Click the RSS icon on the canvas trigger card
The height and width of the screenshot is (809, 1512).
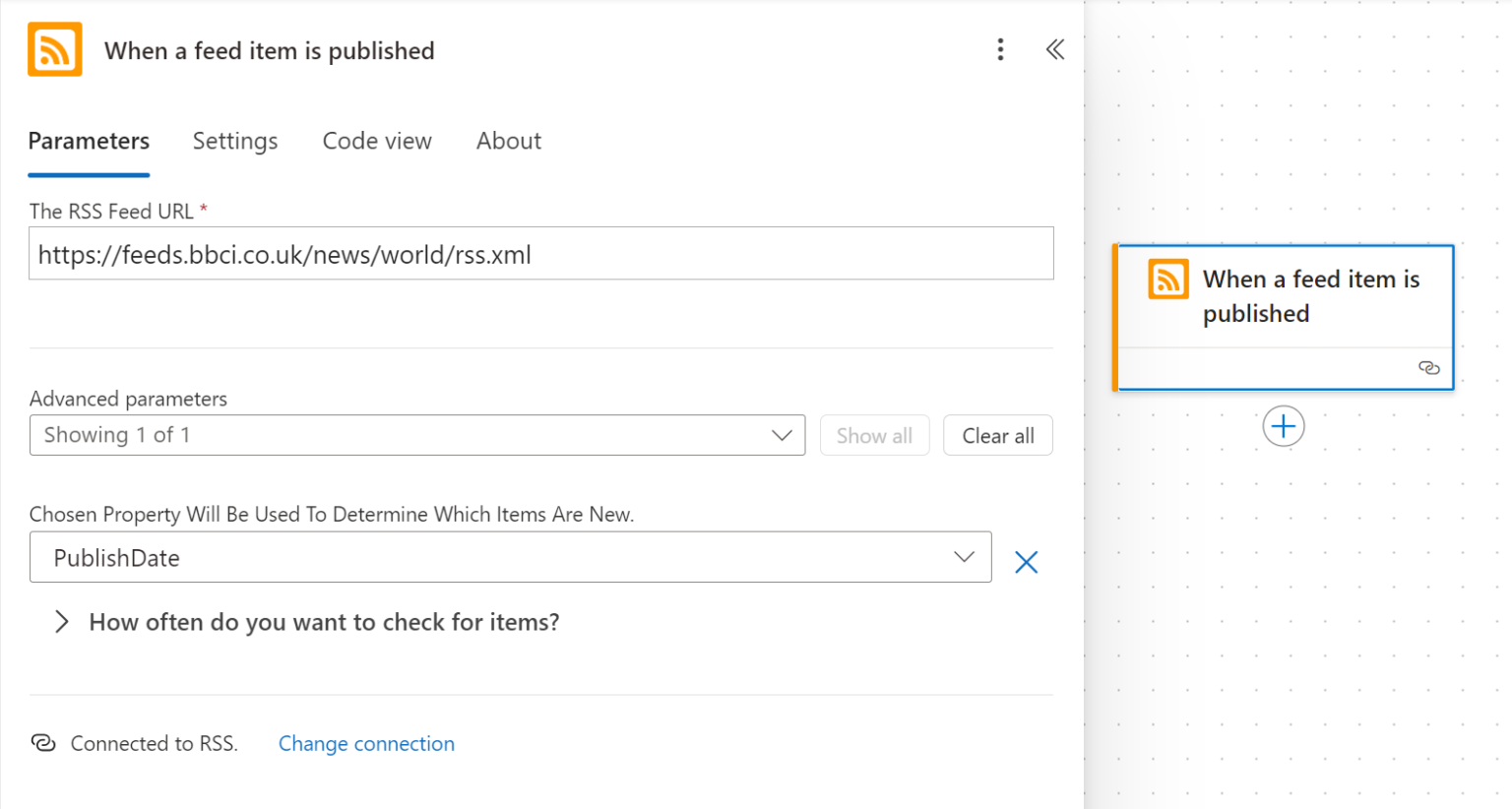[x=1168, y=280]
